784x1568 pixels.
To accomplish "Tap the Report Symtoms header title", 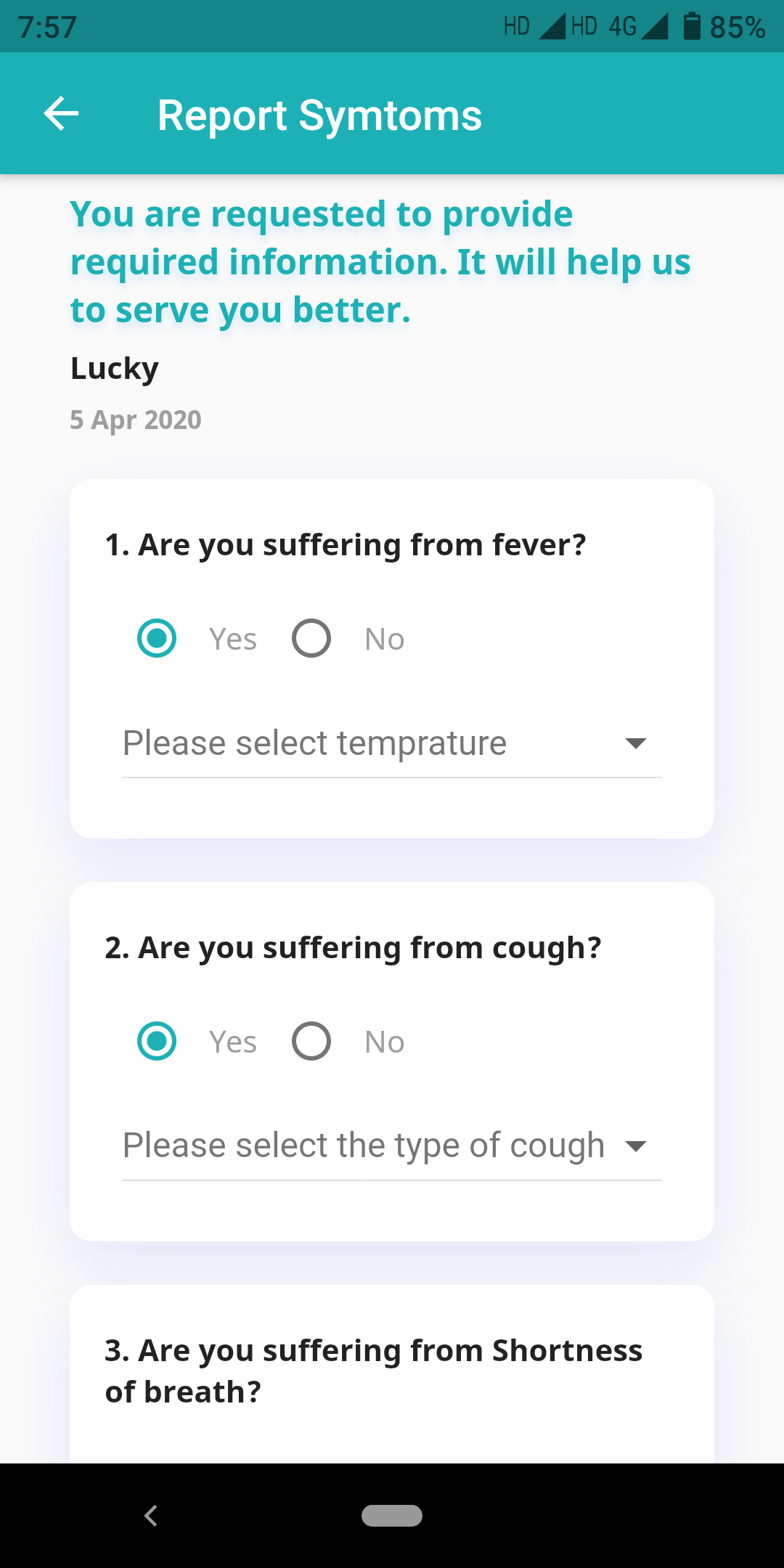I will point(319,115).
